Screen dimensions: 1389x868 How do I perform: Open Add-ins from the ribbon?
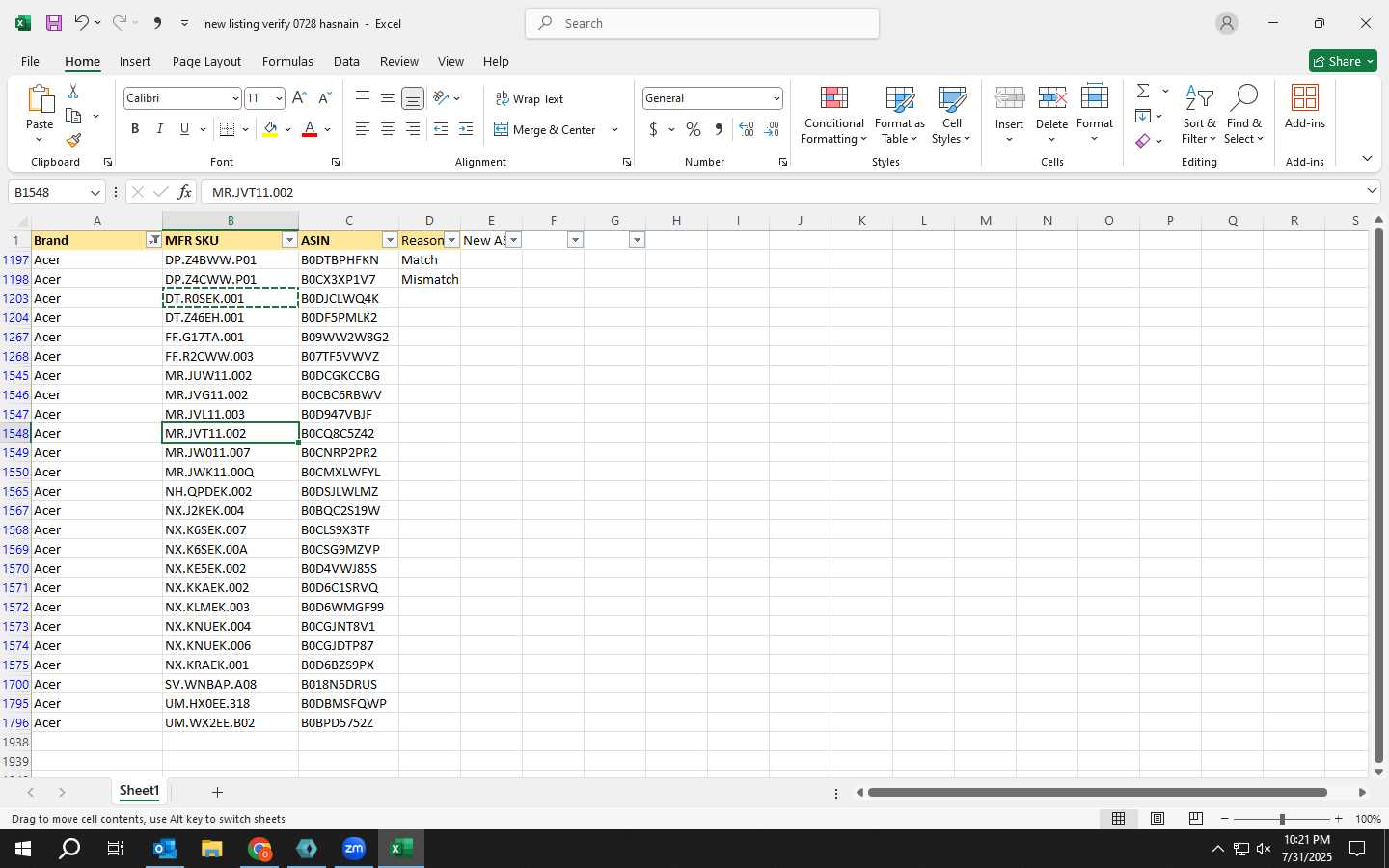pyautogui.click(x=1305, y=107)
